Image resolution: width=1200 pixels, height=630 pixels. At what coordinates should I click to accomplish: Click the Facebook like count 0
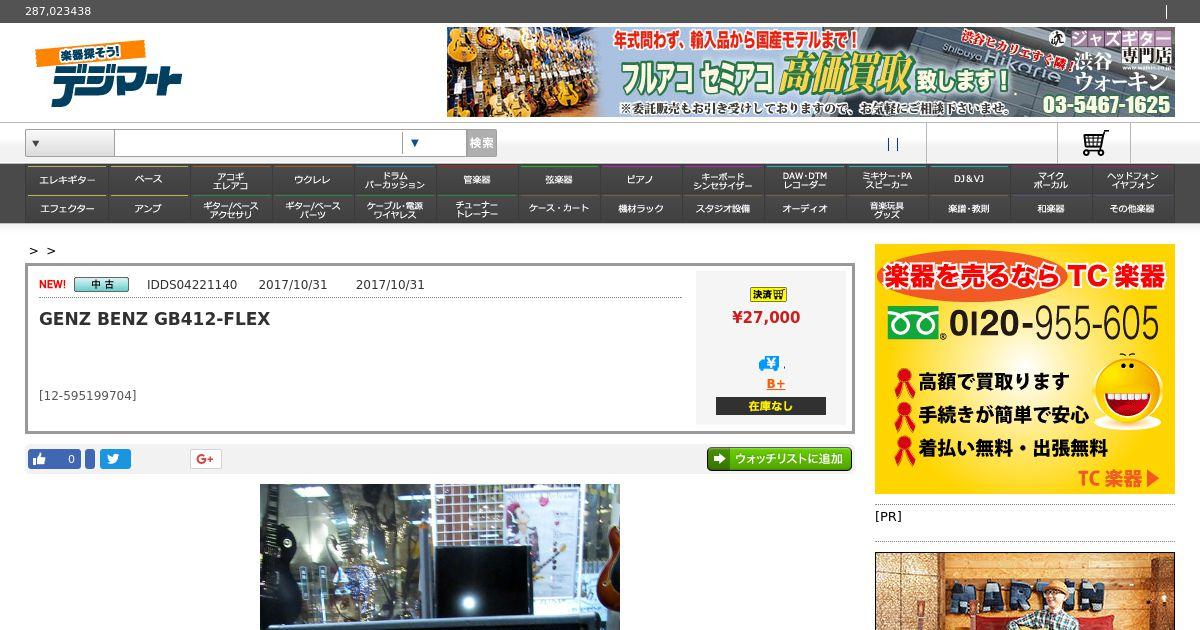(x=71, y=459)
